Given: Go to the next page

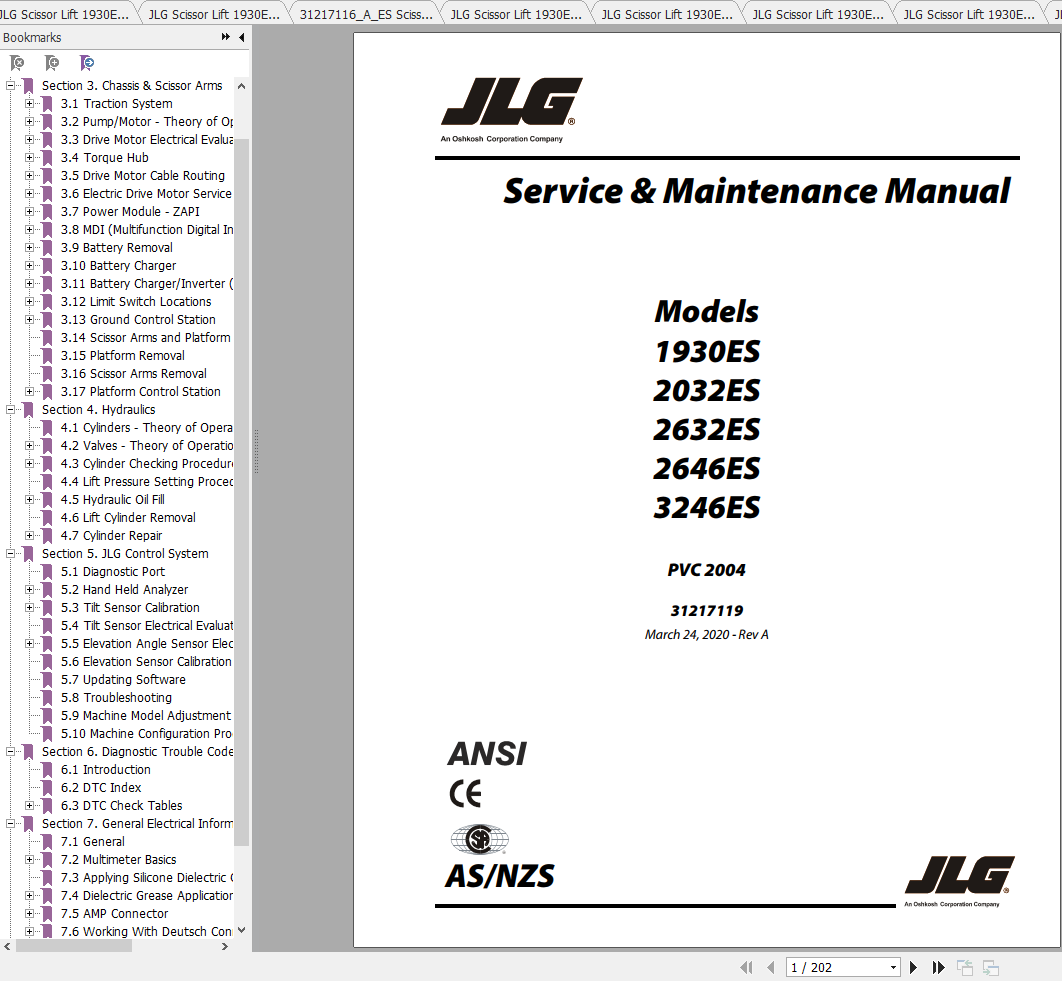Looking at the screenshot, I should coord(913,967).
